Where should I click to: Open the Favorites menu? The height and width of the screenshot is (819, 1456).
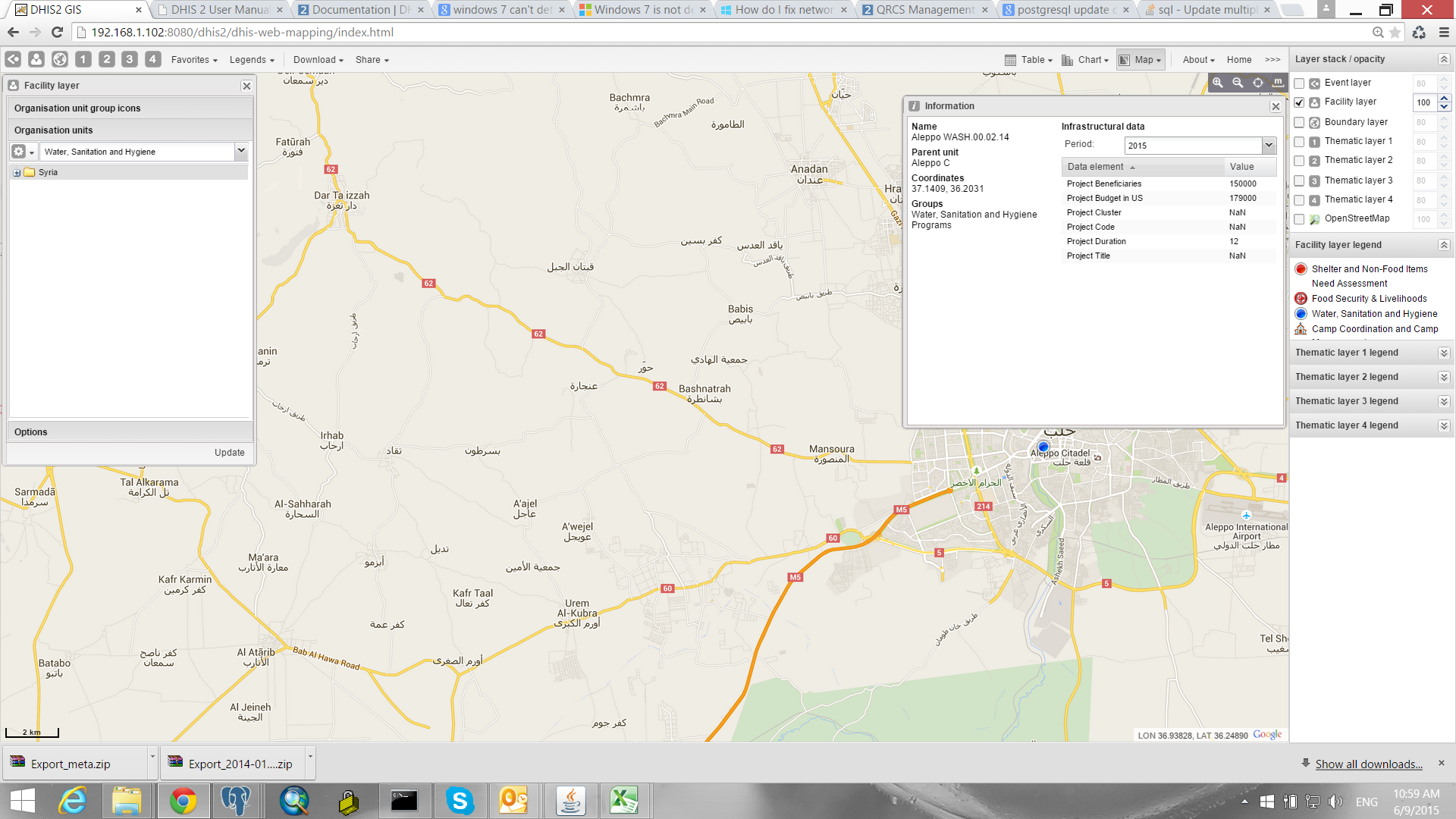(194, 60)
